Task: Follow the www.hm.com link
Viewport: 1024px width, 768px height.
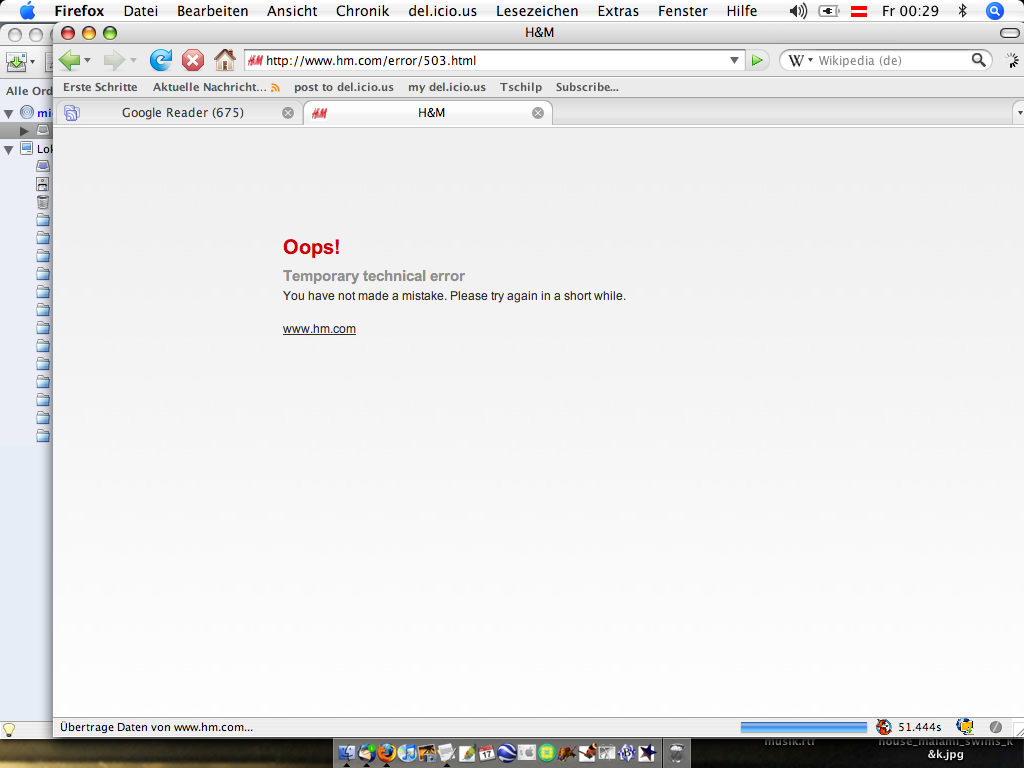Action: coord(319,329)
